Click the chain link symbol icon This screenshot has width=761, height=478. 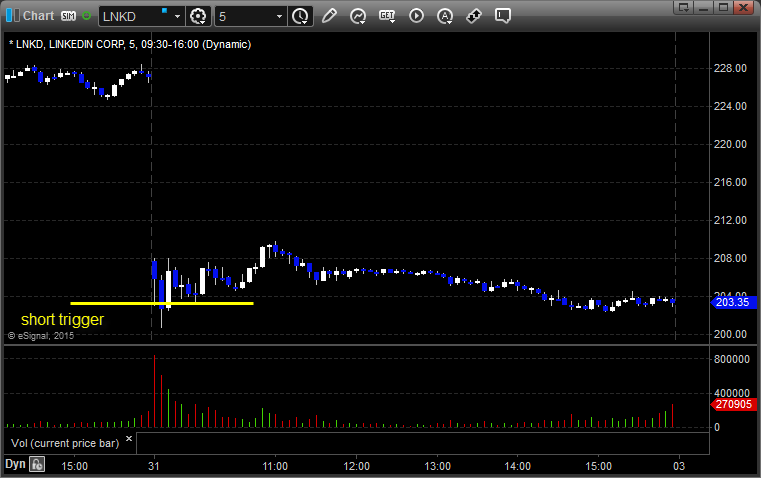(x=474, y=16)
